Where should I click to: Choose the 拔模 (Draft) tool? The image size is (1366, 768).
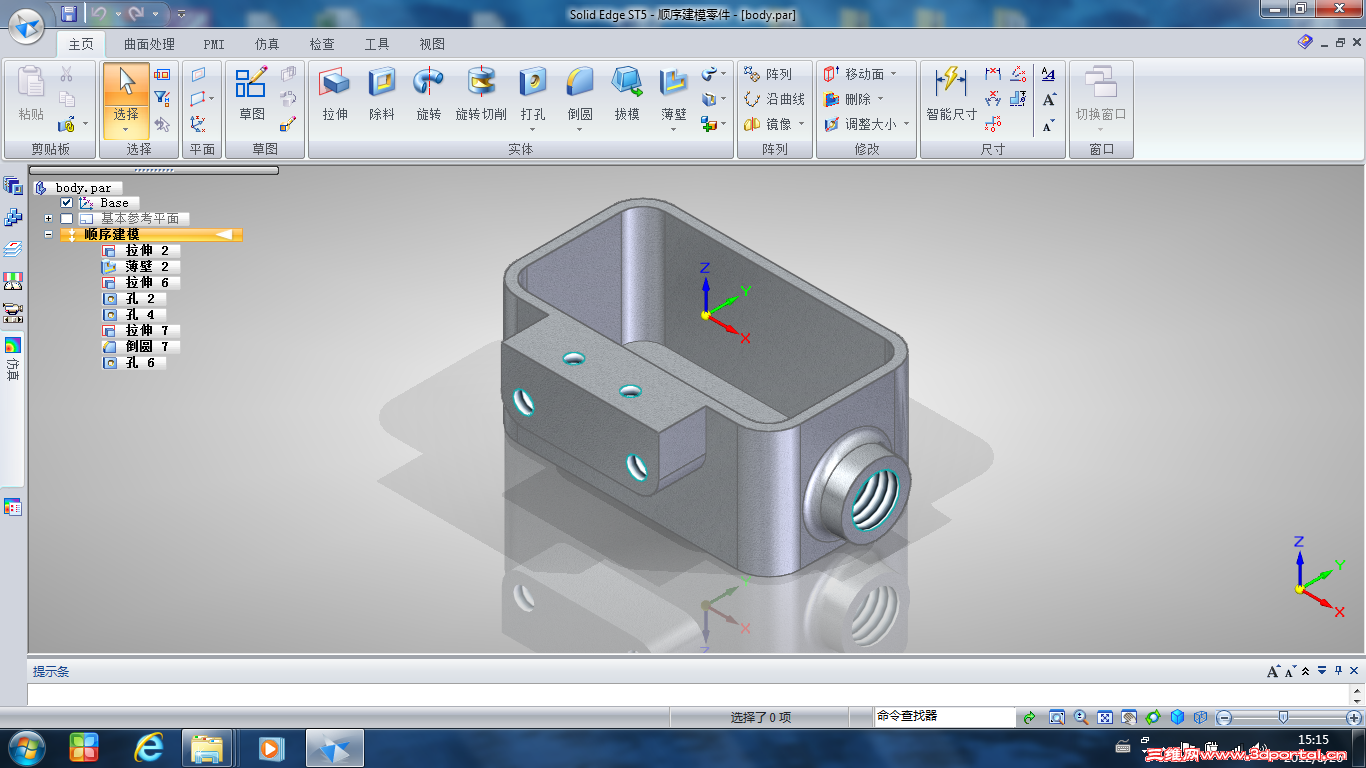click(627, 94)
